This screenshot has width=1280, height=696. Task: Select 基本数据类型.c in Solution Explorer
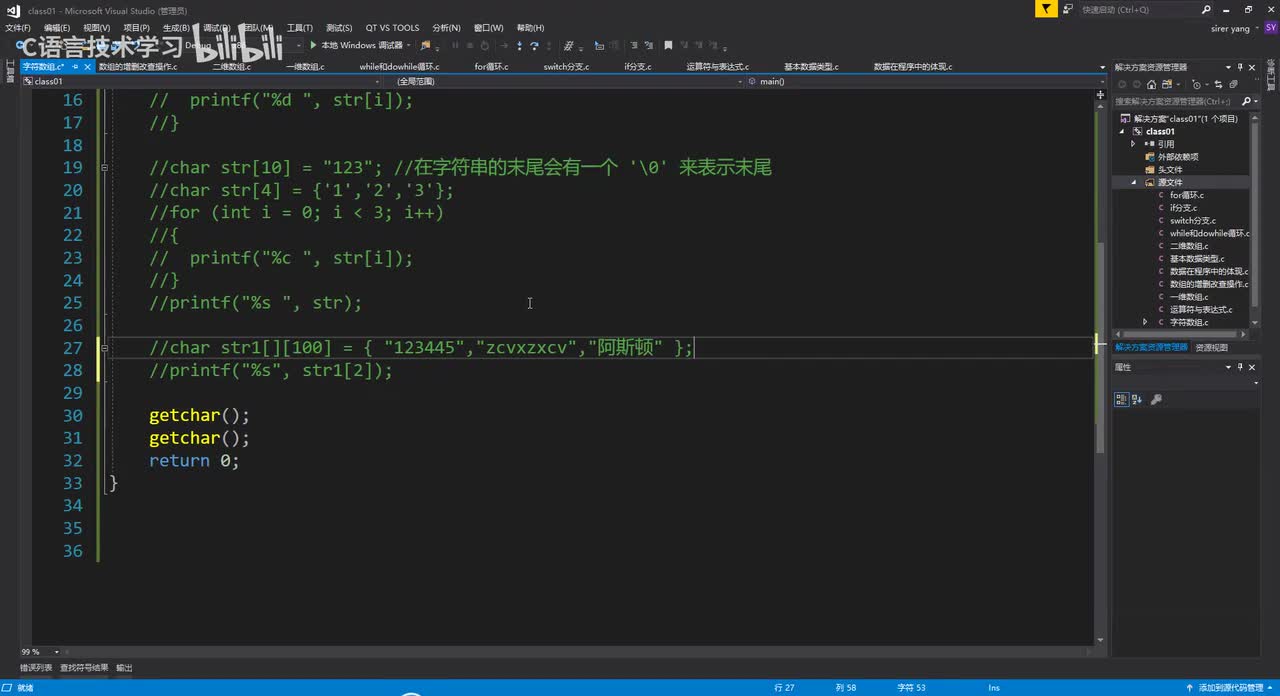click(x=1197, y=258)
